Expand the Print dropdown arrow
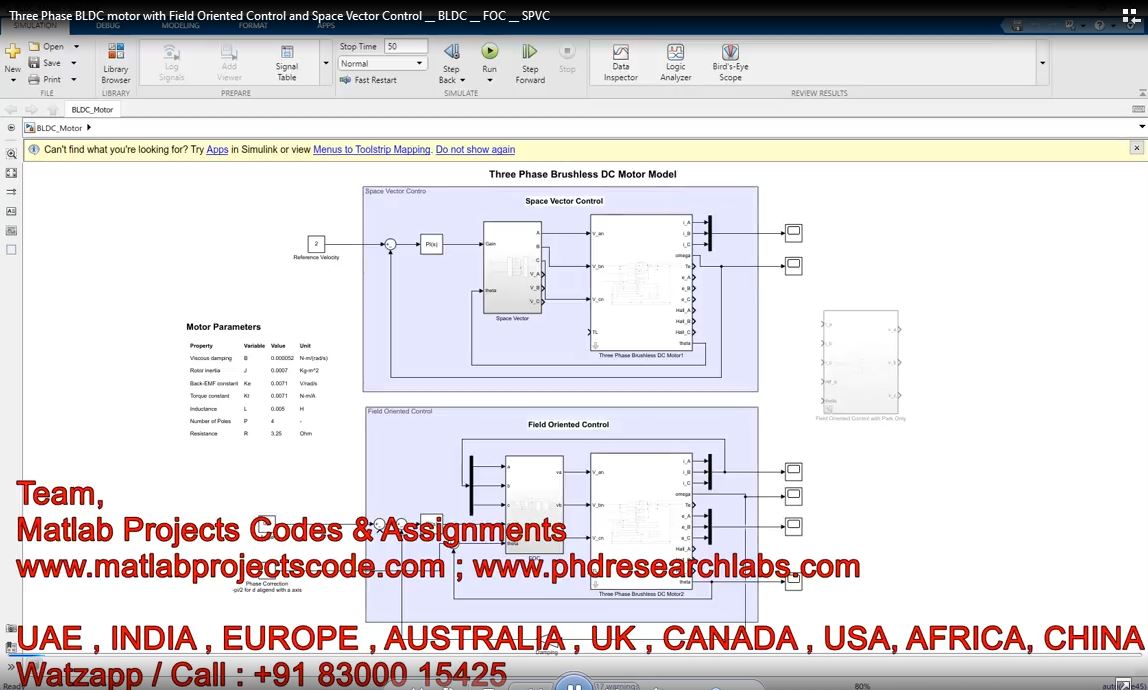This screenshot has width=1148, height=690. pos(73,79)
